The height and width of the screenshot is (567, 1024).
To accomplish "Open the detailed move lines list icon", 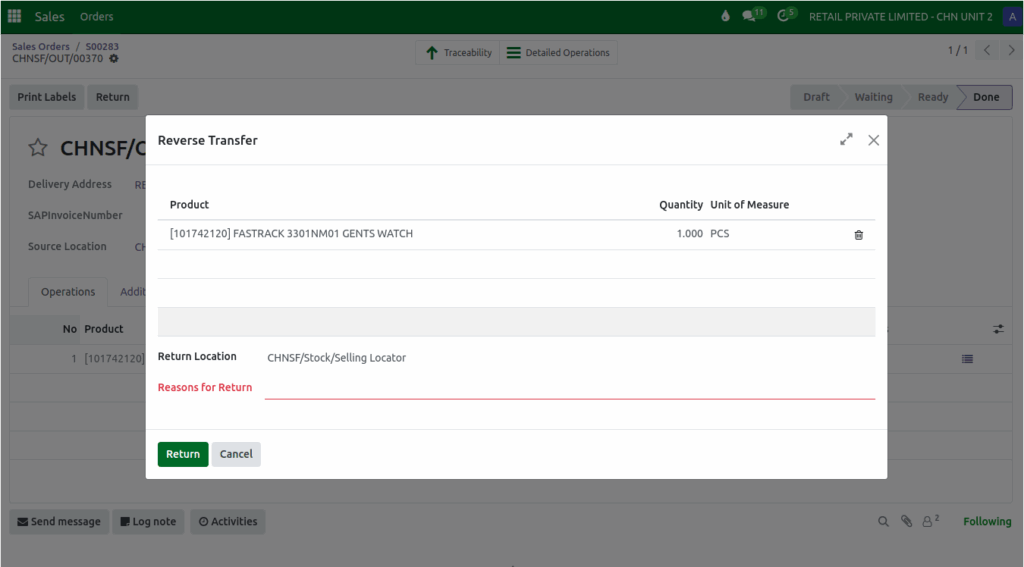I will (967, 359).
